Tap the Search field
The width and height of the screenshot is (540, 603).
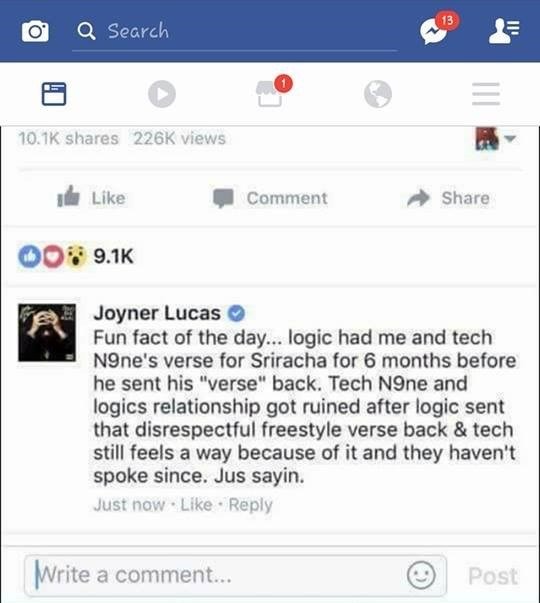235,32
